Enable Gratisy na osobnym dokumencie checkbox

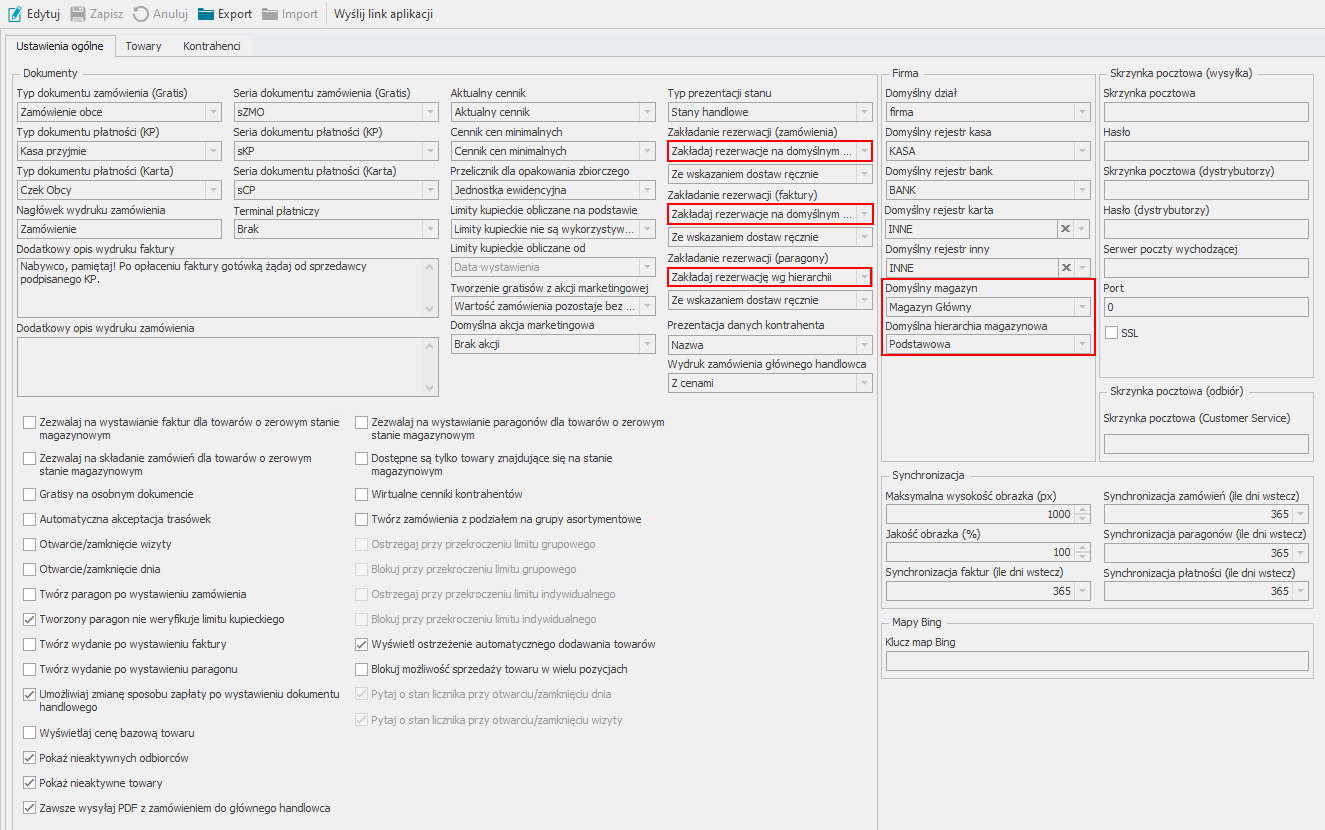[30, 494]
